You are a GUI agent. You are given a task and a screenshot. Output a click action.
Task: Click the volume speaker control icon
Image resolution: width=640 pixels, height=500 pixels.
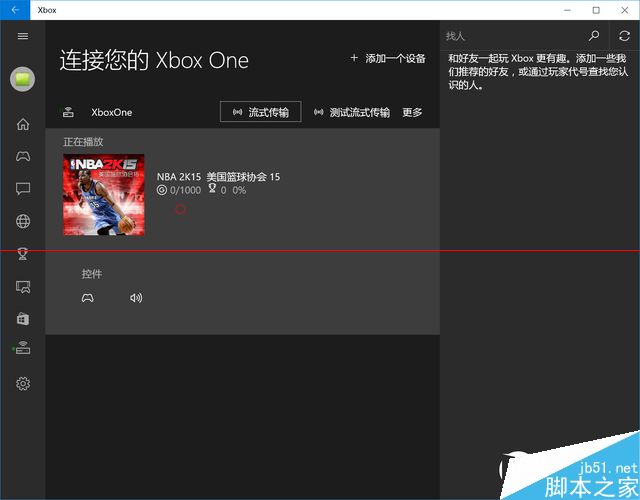[x=136, y=298]
